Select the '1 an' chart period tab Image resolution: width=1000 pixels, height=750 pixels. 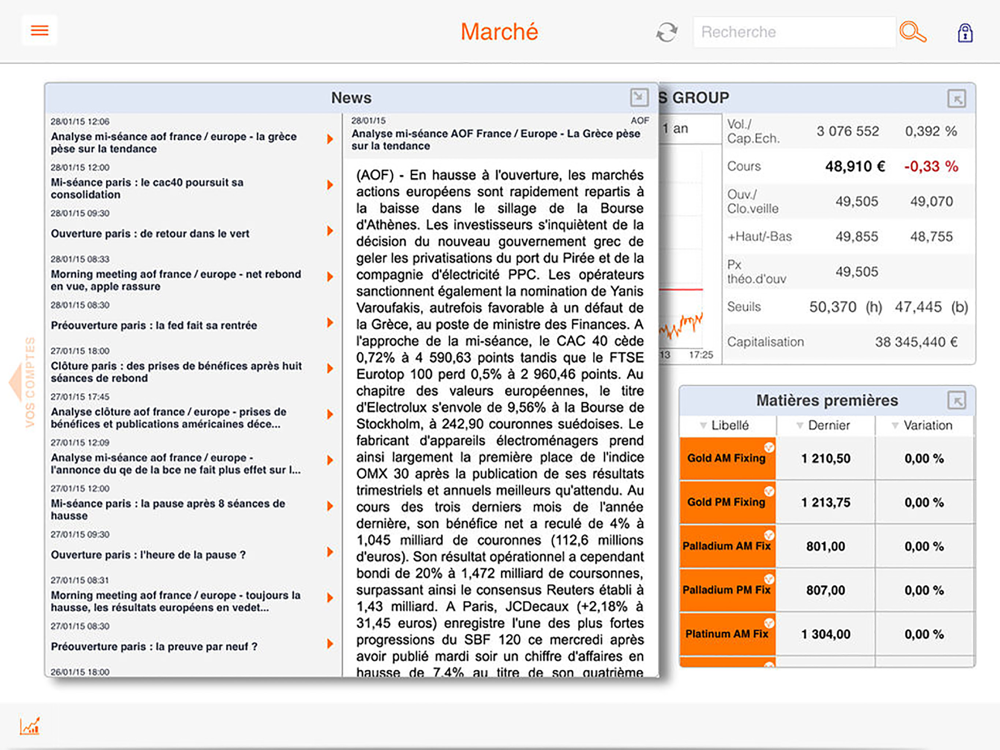(684, 129)
